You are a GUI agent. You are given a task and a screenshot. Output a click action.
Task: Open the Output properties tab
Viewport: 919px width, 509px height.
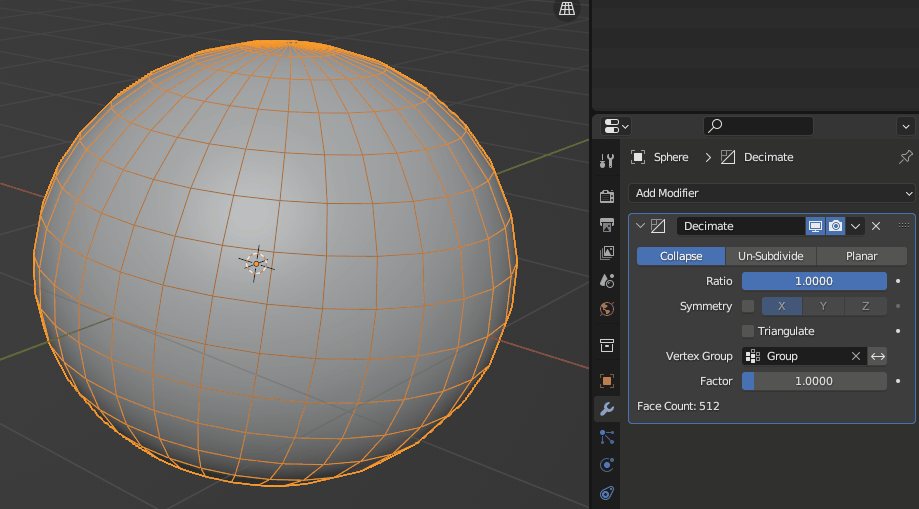coord(606,224)
